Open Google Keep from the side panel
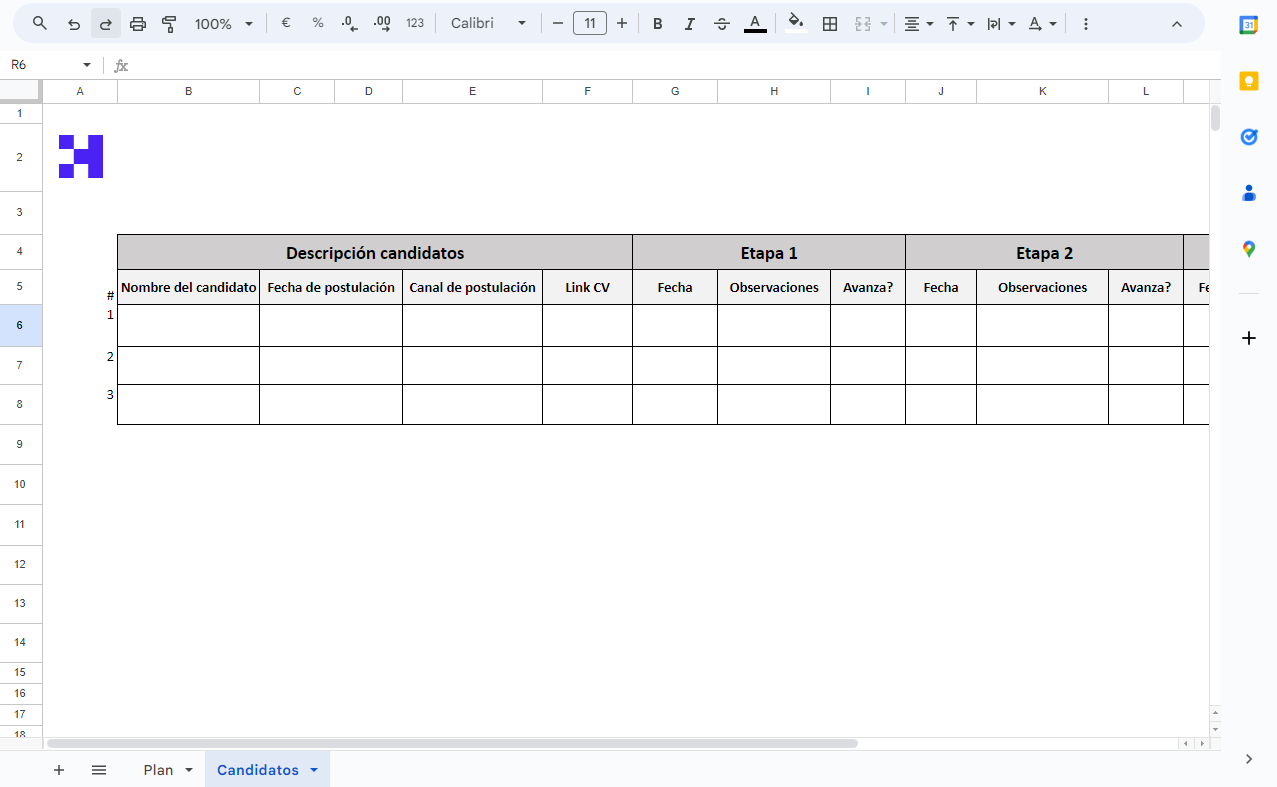 (x=1248, y=81)
